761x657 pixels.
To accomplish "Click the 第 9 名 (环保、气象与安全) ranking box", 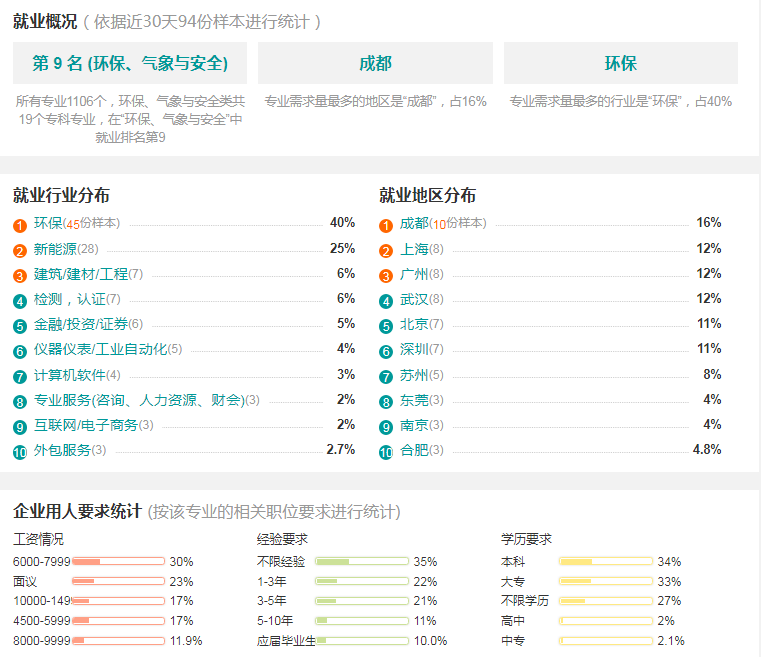I will point(130,63).
